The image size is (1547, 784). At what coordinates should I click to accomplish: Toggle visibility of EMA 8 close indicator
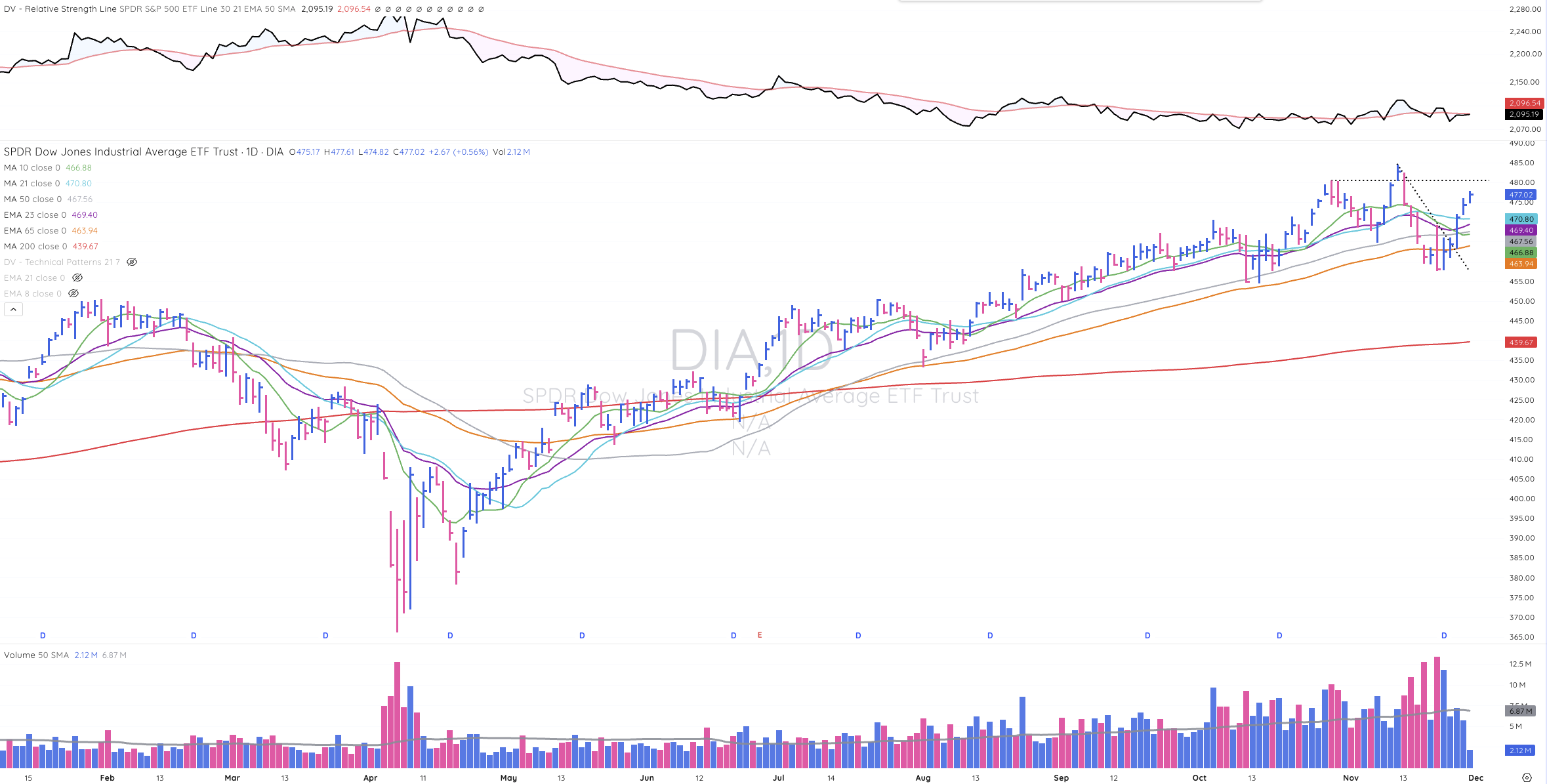pyautogui.click(x=73, y=293)
